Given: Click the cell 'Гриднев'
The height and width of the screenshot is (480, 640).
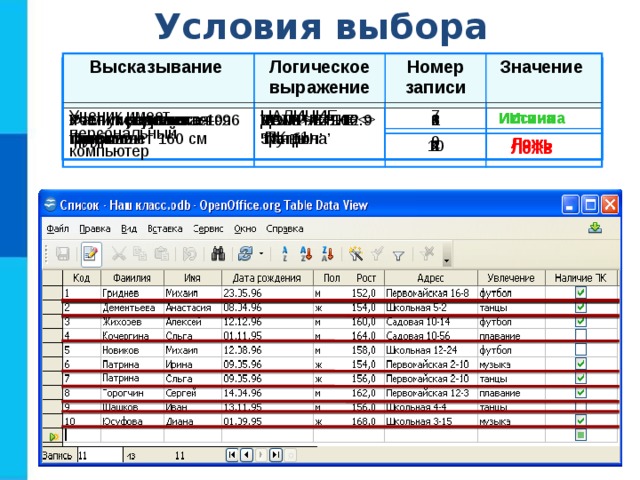Looking at the screenshot, I should 132,293.
